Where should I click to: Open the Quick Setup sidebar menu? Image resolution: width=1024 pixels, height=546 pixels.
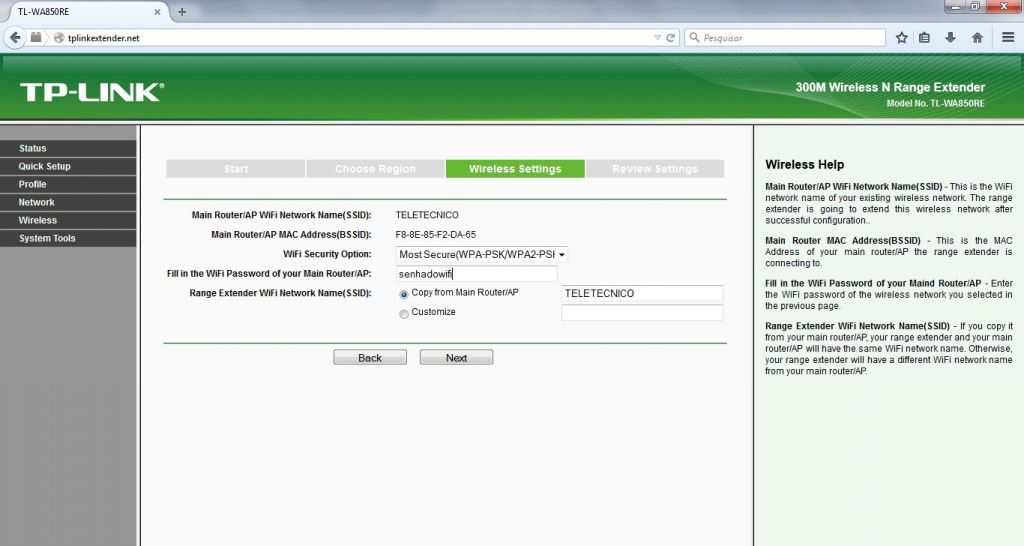click(68, 167)
